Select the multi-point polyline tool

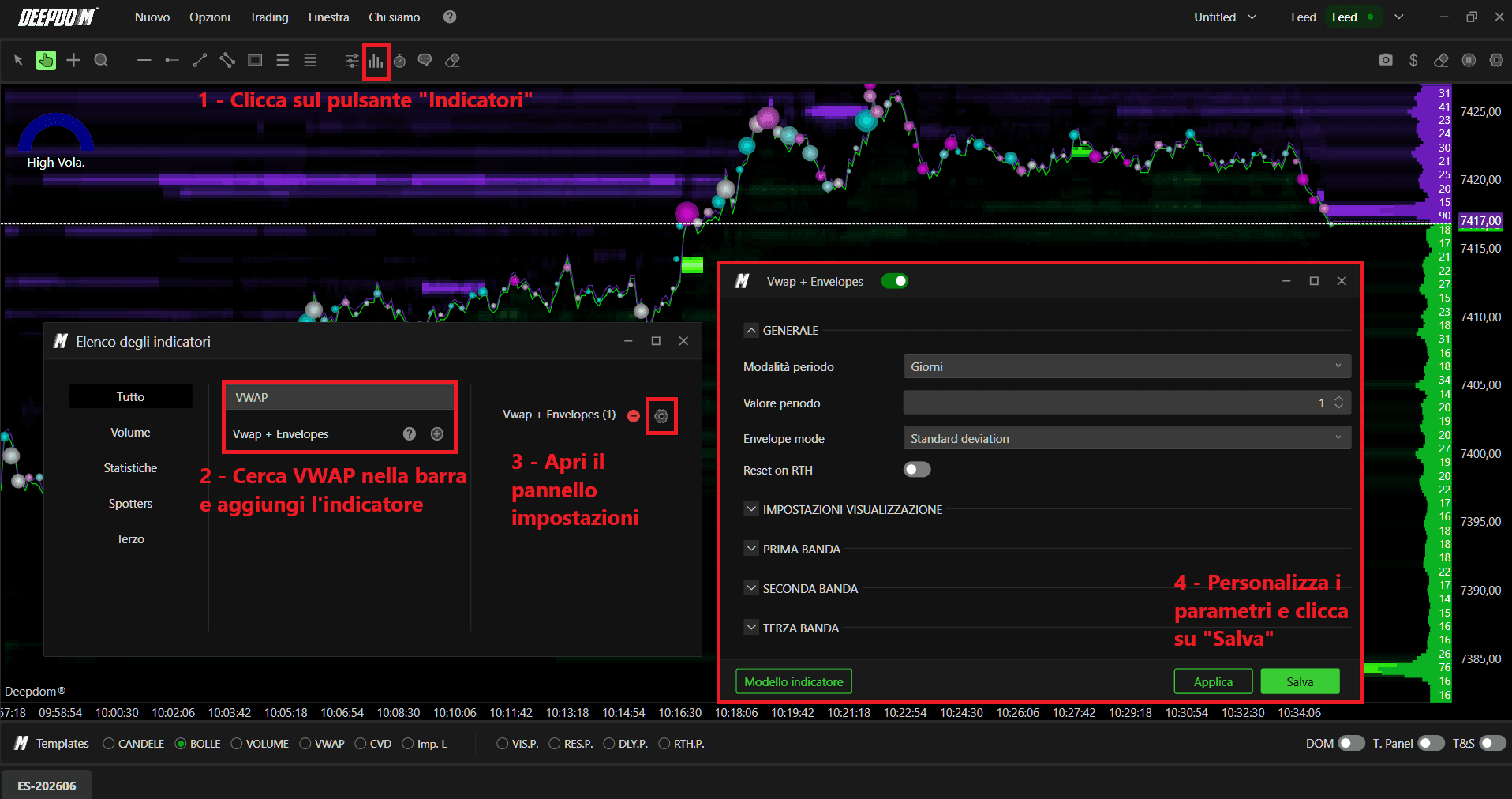click(227, 60)
